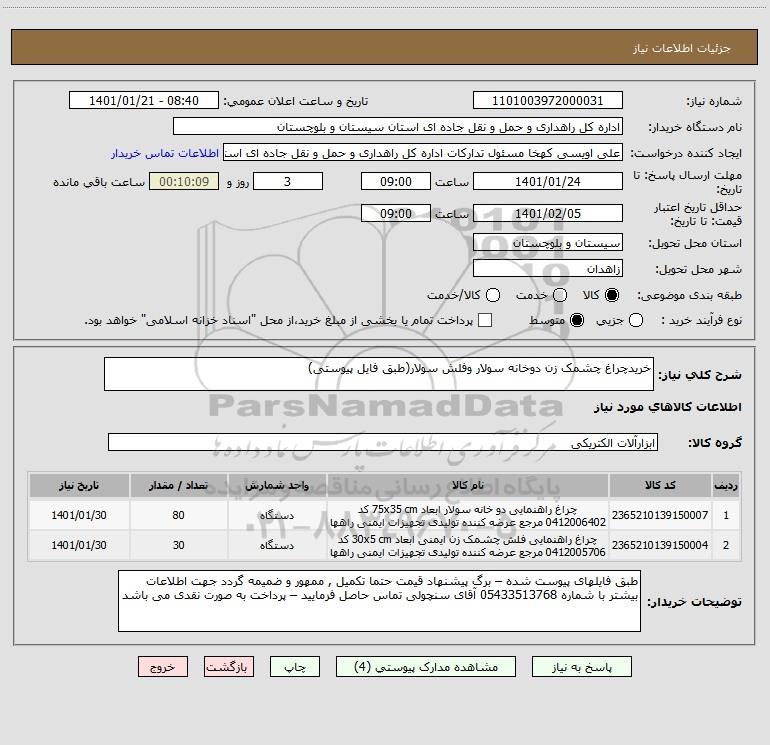Viewport: 770px width, 745px height.
Task: Click the response deadline hour field 09:00
Action: coord(396,181)
